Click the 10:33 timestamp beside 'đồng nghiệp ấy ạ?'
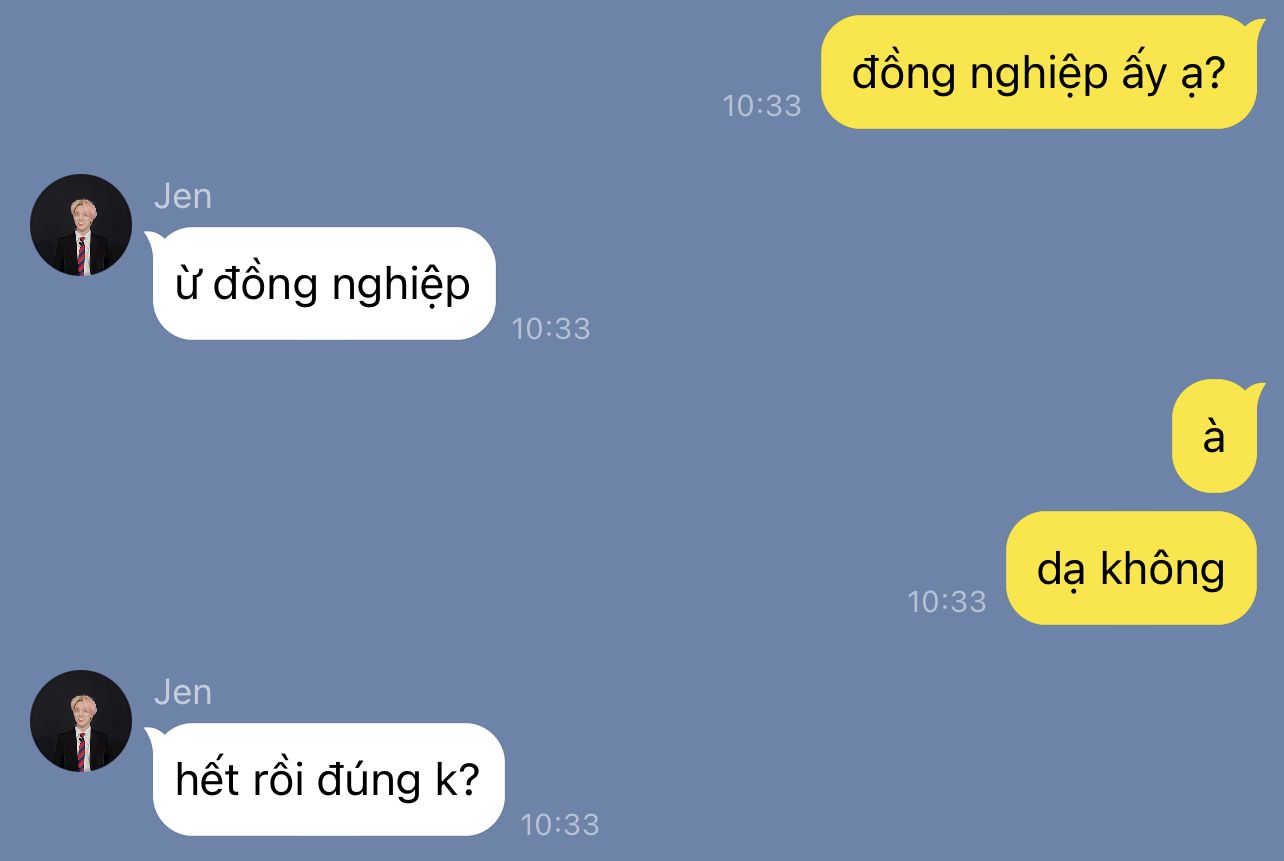The width and height of the screenshot is (1284, 861). pyautogui.click(x=762, y=105)
